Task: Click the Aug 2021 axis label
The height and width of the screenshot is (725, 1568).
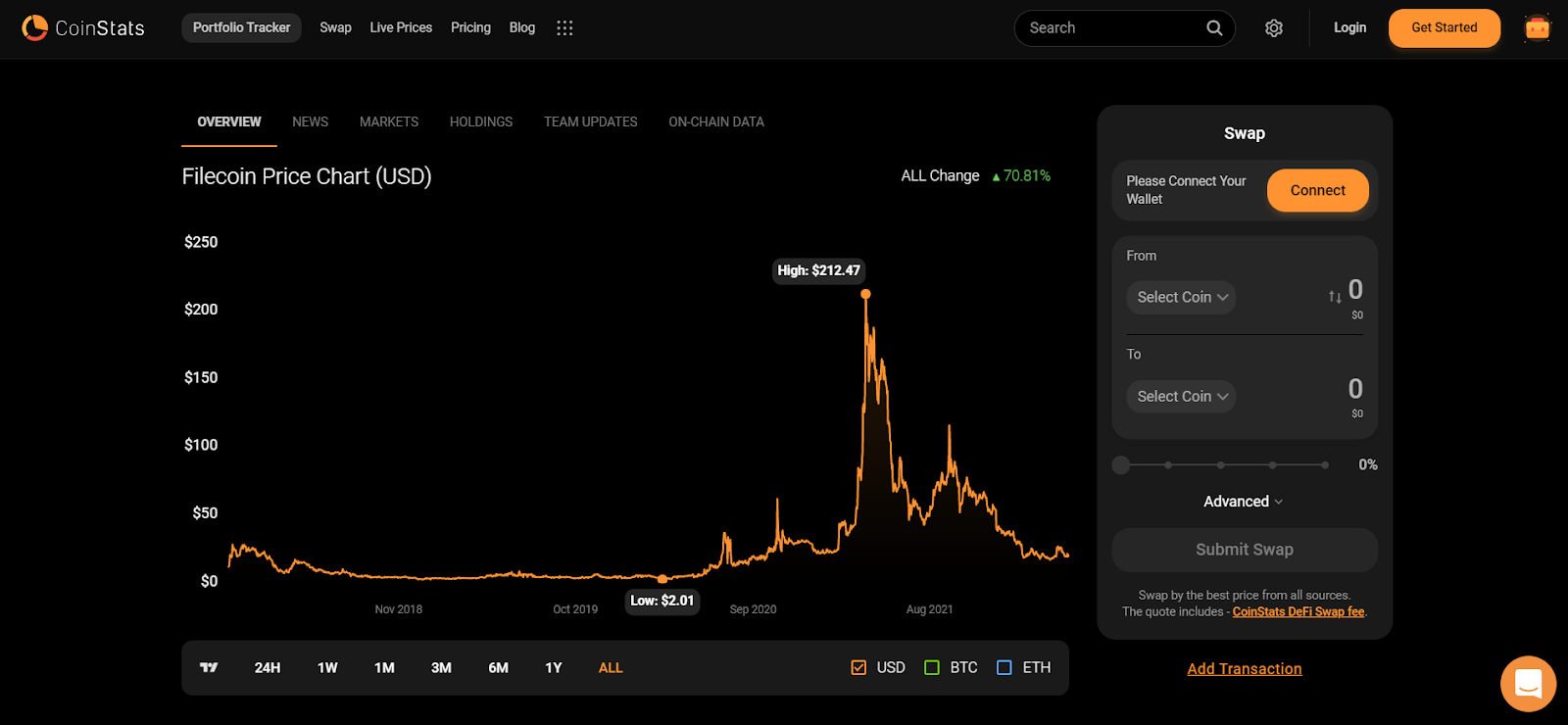Action: pyautogui.click(x=929, y=609)
